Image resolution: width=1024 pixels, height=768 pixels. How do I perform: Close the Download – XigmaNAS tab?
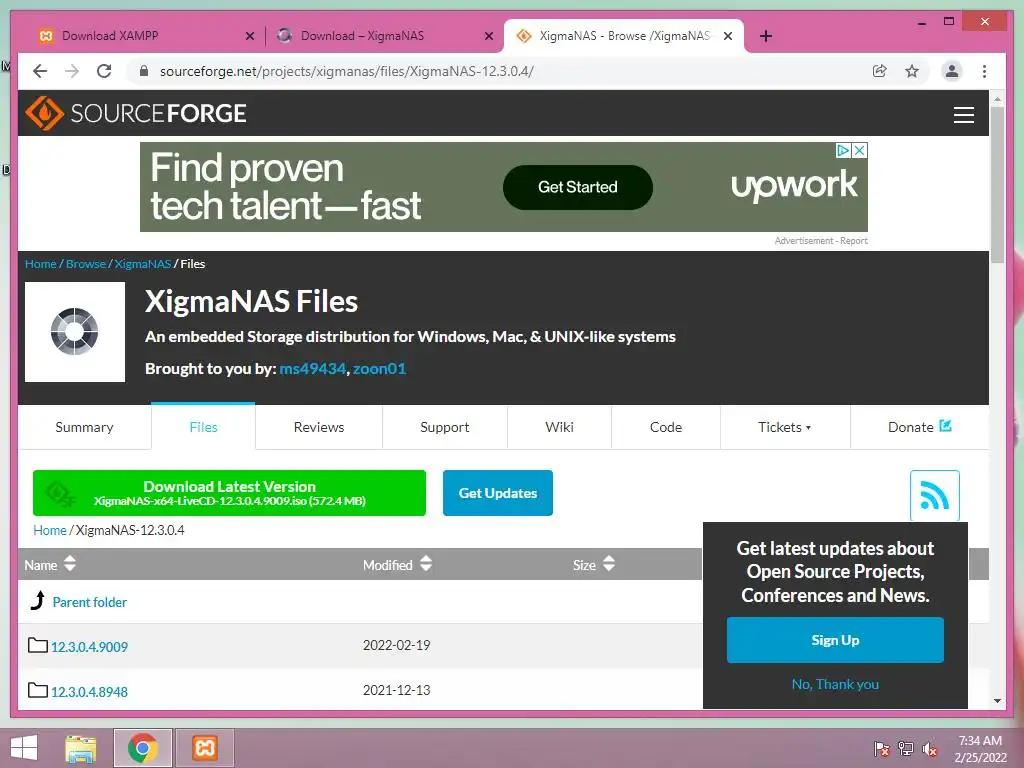pyautogui.click(x=488, y=36)
